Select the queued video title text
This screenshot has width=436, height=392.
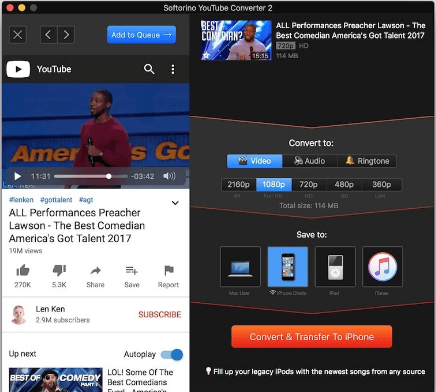350,30
